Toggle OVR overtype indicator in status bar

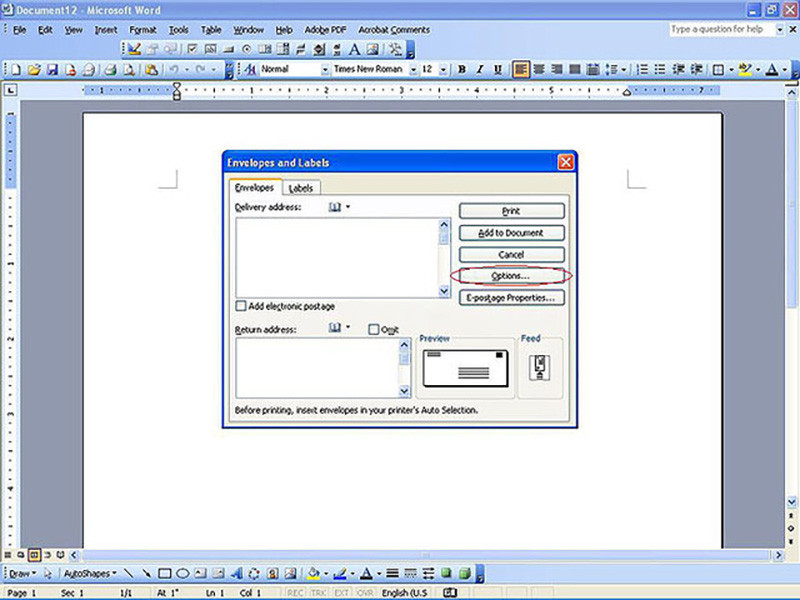tap(365, 593)
